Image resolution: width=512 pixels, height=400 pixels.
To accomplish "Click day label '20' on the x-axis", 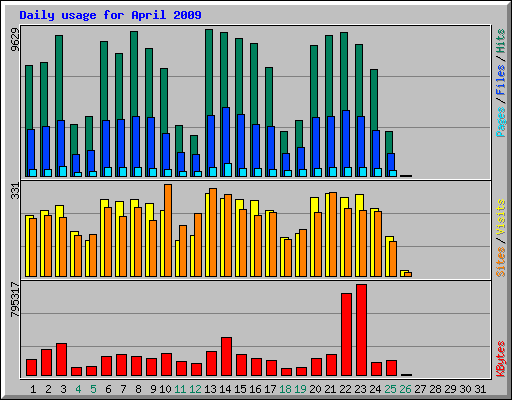I will click(x=316, y=389).
